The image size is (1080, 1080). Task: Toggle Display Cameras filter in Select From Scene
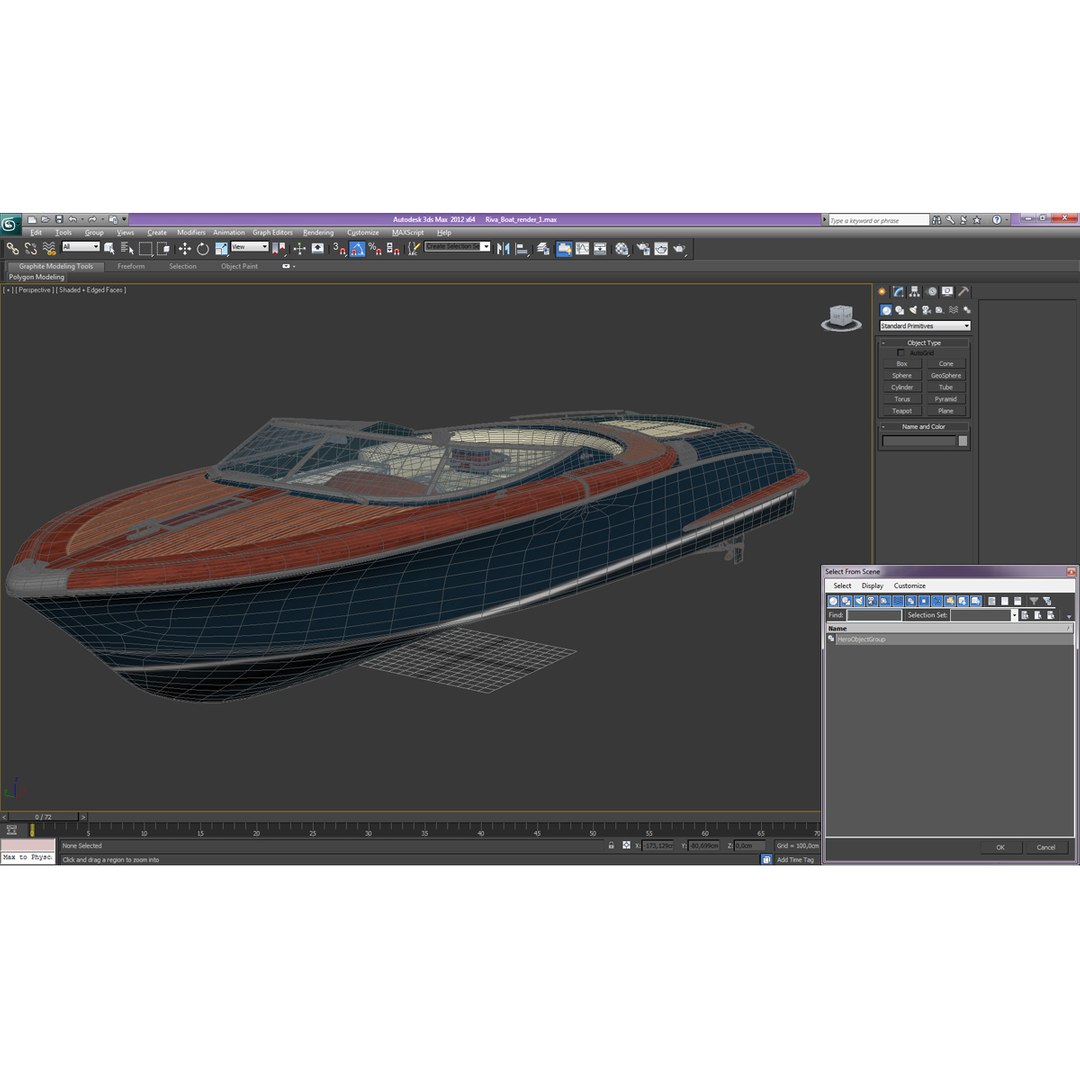872,601
